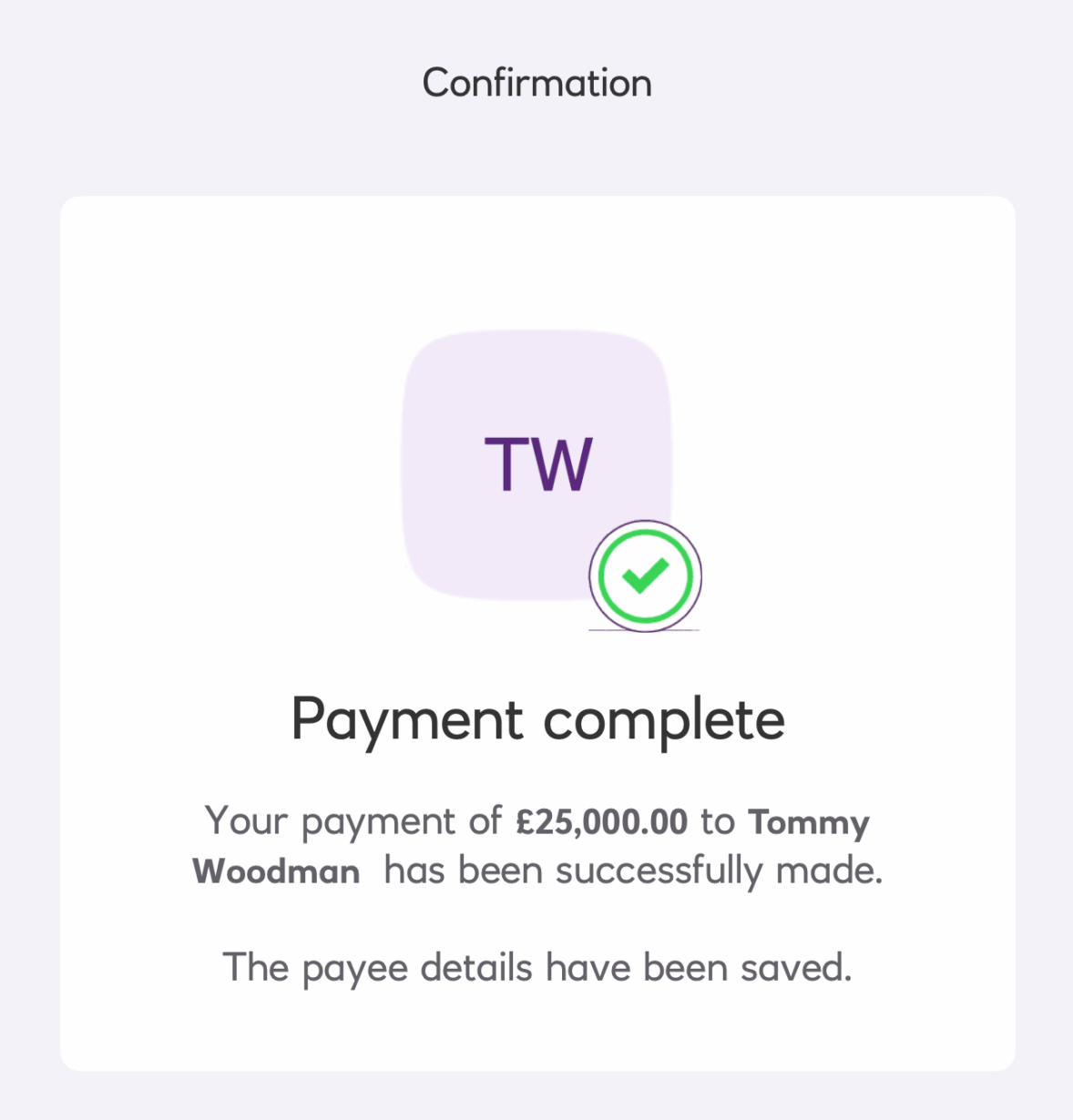
Task: Select the £25,000.00 payment amount
Action: [x=601, y=822]
